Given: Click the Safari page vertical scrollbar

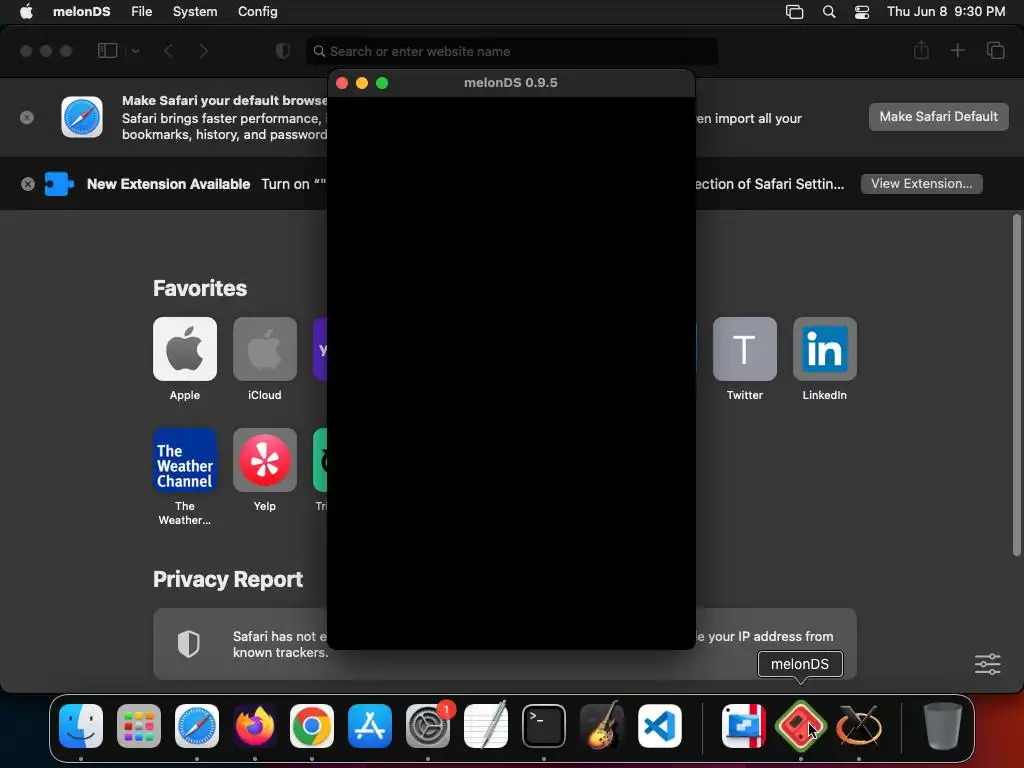Looking at the screenshot, I should (x=1016, y=385).
